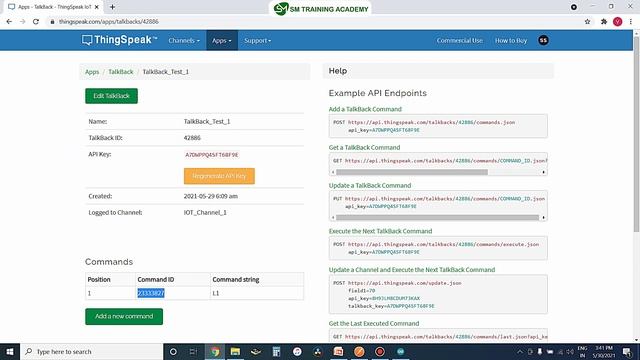Open the browser extensions puzzle icon
The image size is (640, 360).
coord(604,22)
